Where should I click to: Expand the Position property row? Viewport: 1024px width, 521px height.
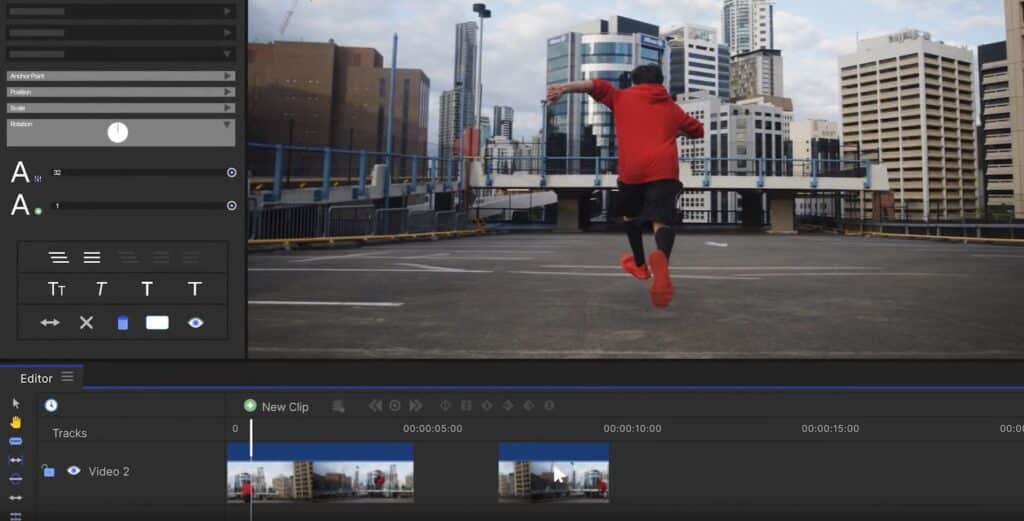pos(229,92)
